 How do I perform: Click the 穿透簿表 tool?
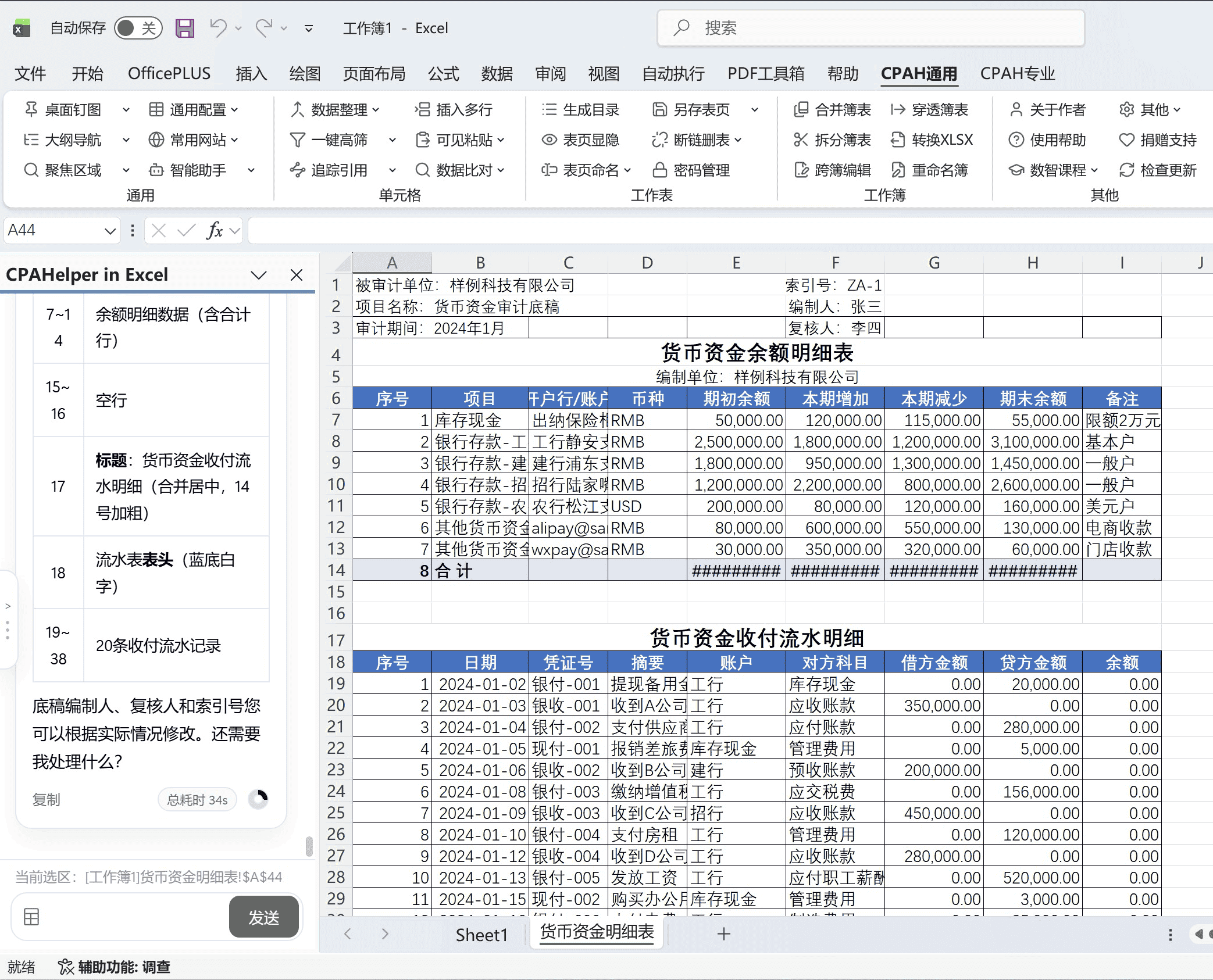929,109
